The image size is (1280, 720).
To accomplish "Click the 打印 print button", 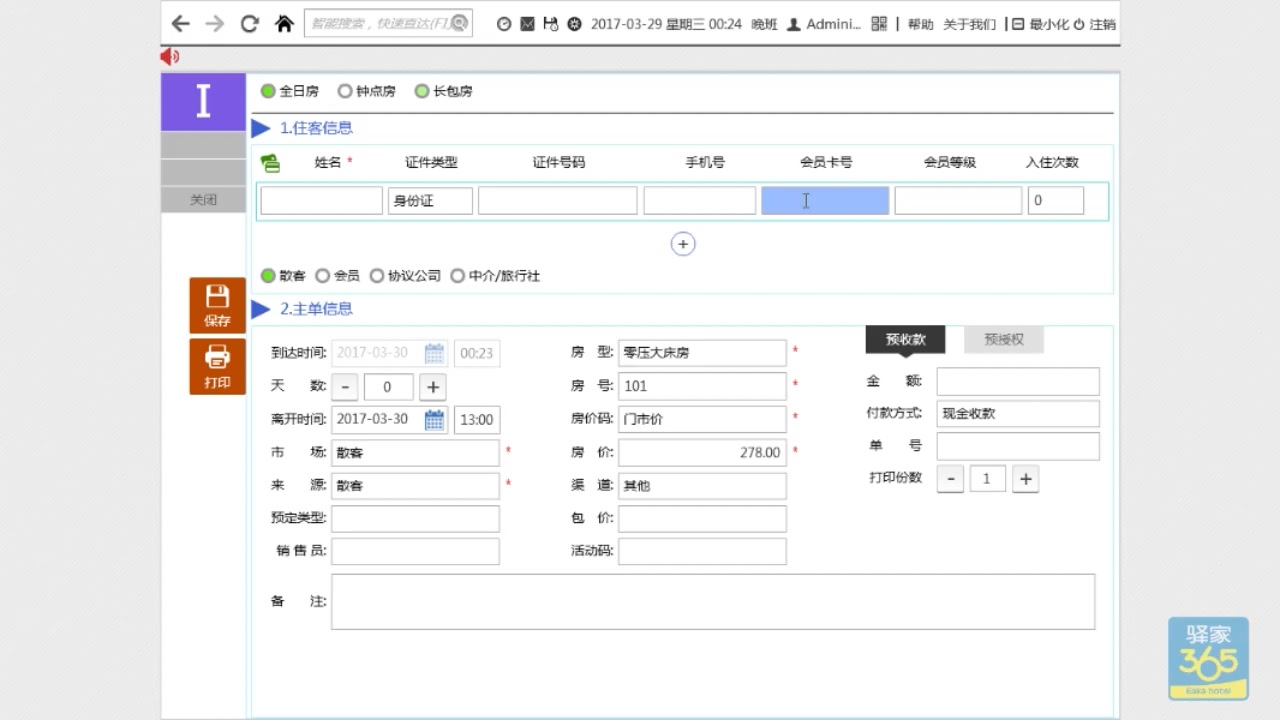I will [x=217, y=366].
